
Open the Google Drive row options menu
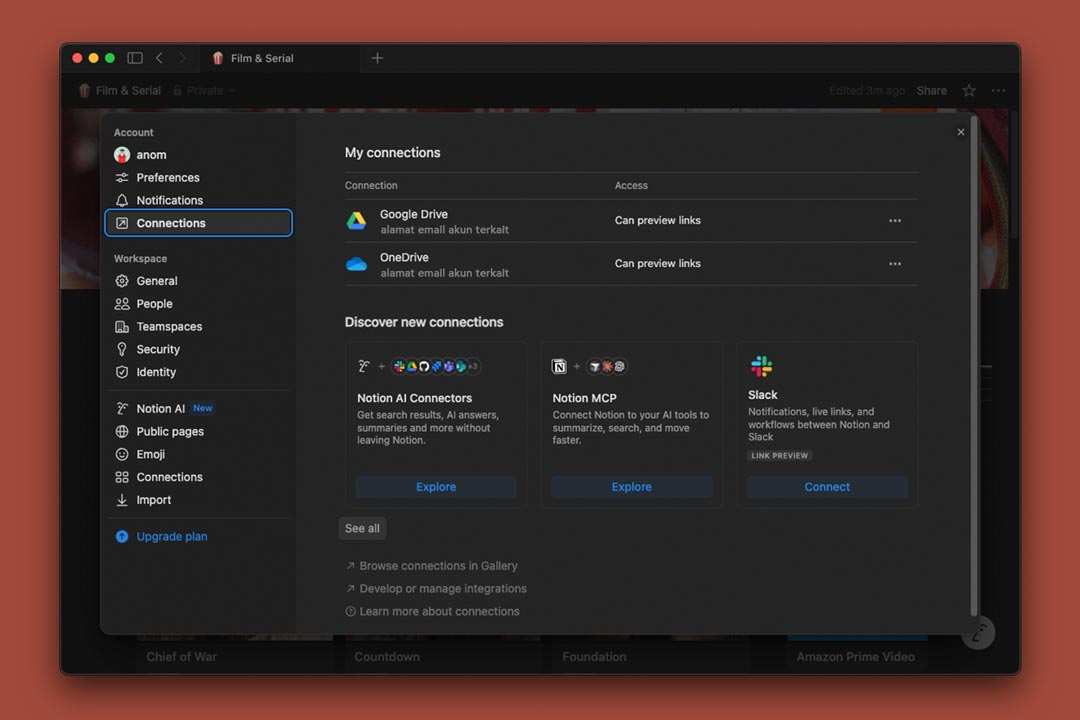[895, 220]
